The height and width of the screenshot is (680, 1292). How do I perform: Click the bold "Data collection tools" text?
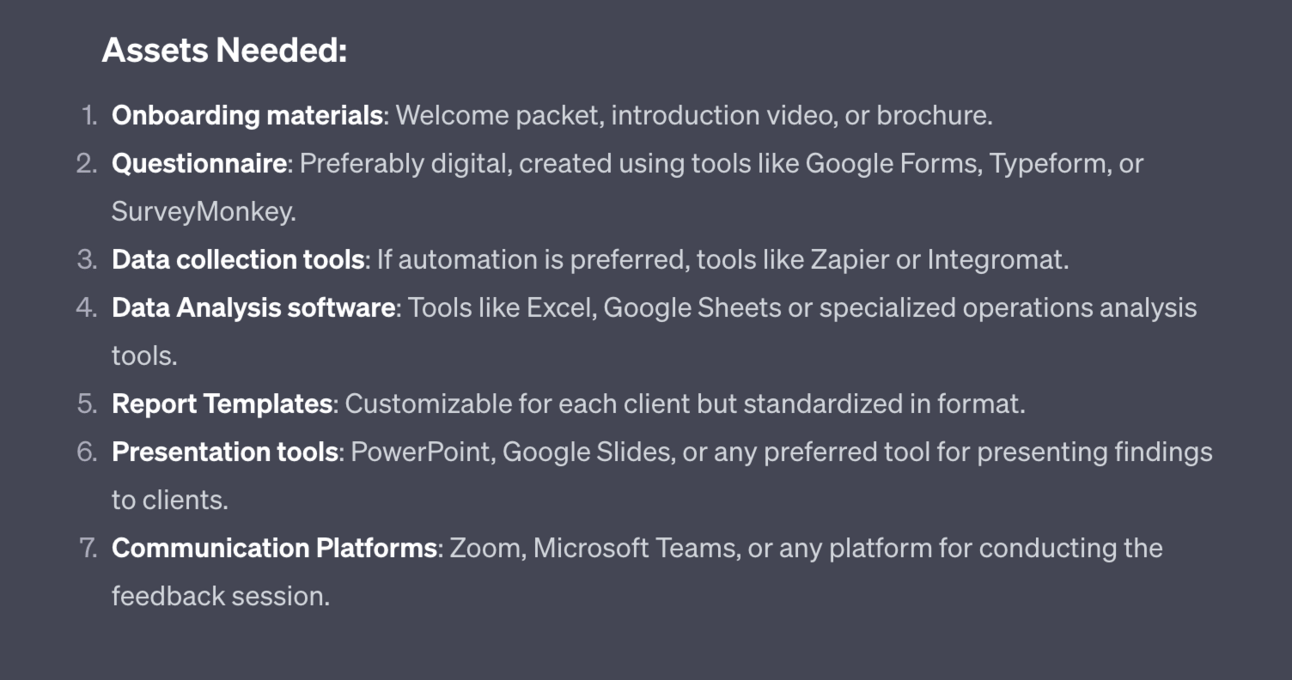pos(238,260)
